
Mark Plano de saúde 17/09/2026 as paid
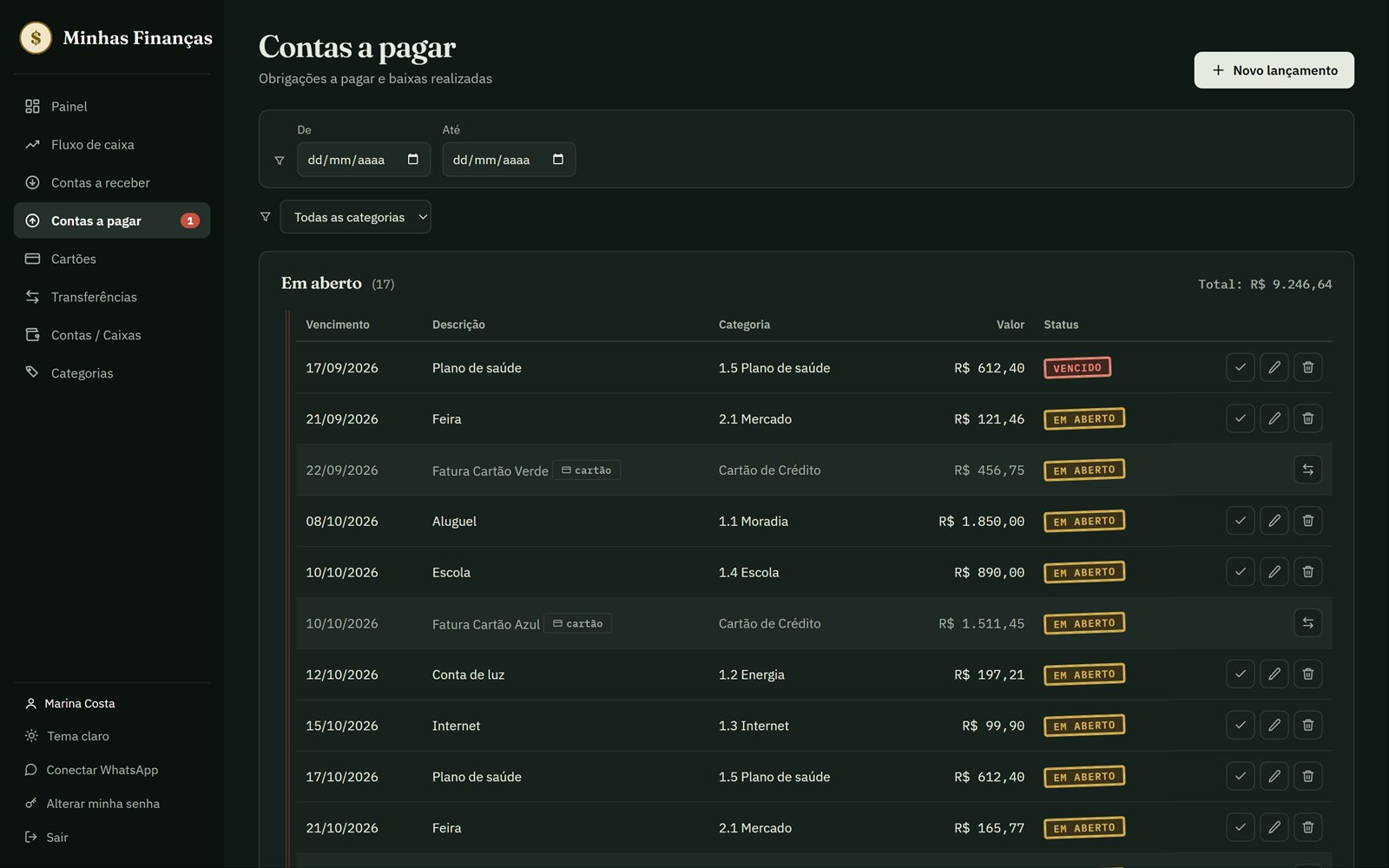click(x=1240, y=367)
